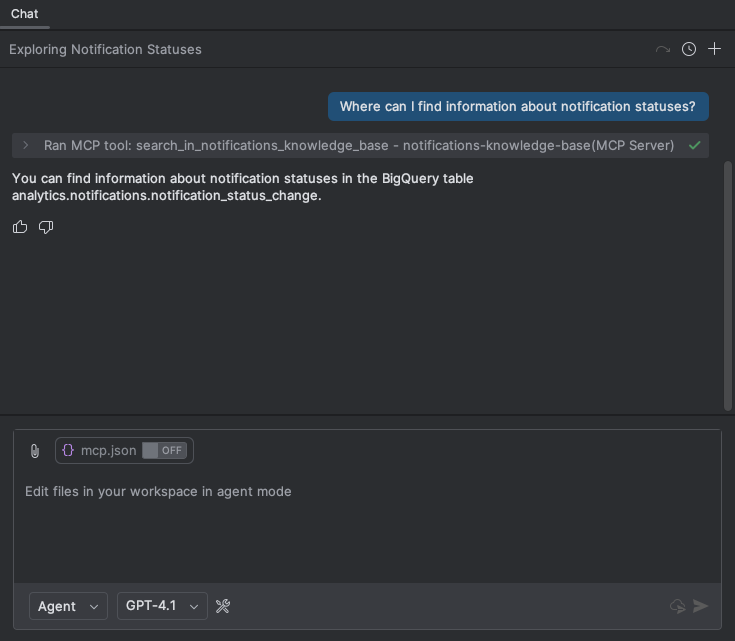Click the redo arrow icon in header
The width and height of the screenshot is (735, 641).
coord(662,49)
